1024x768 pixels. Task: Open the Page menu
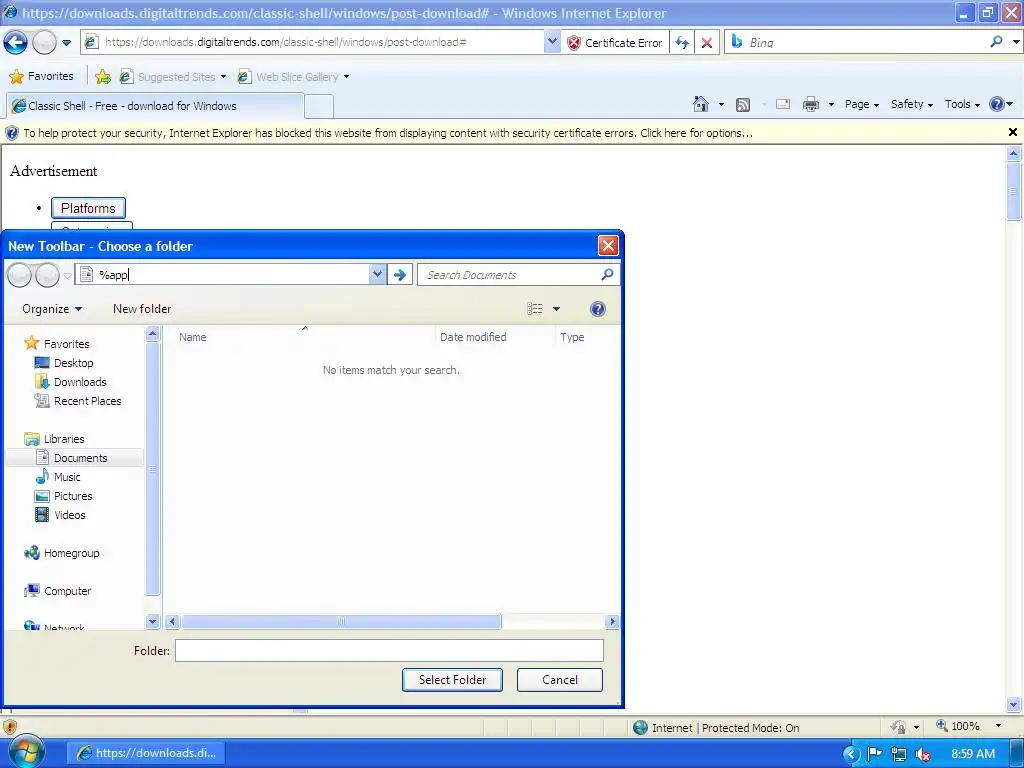pyautogui.click(x=861, y=104)
